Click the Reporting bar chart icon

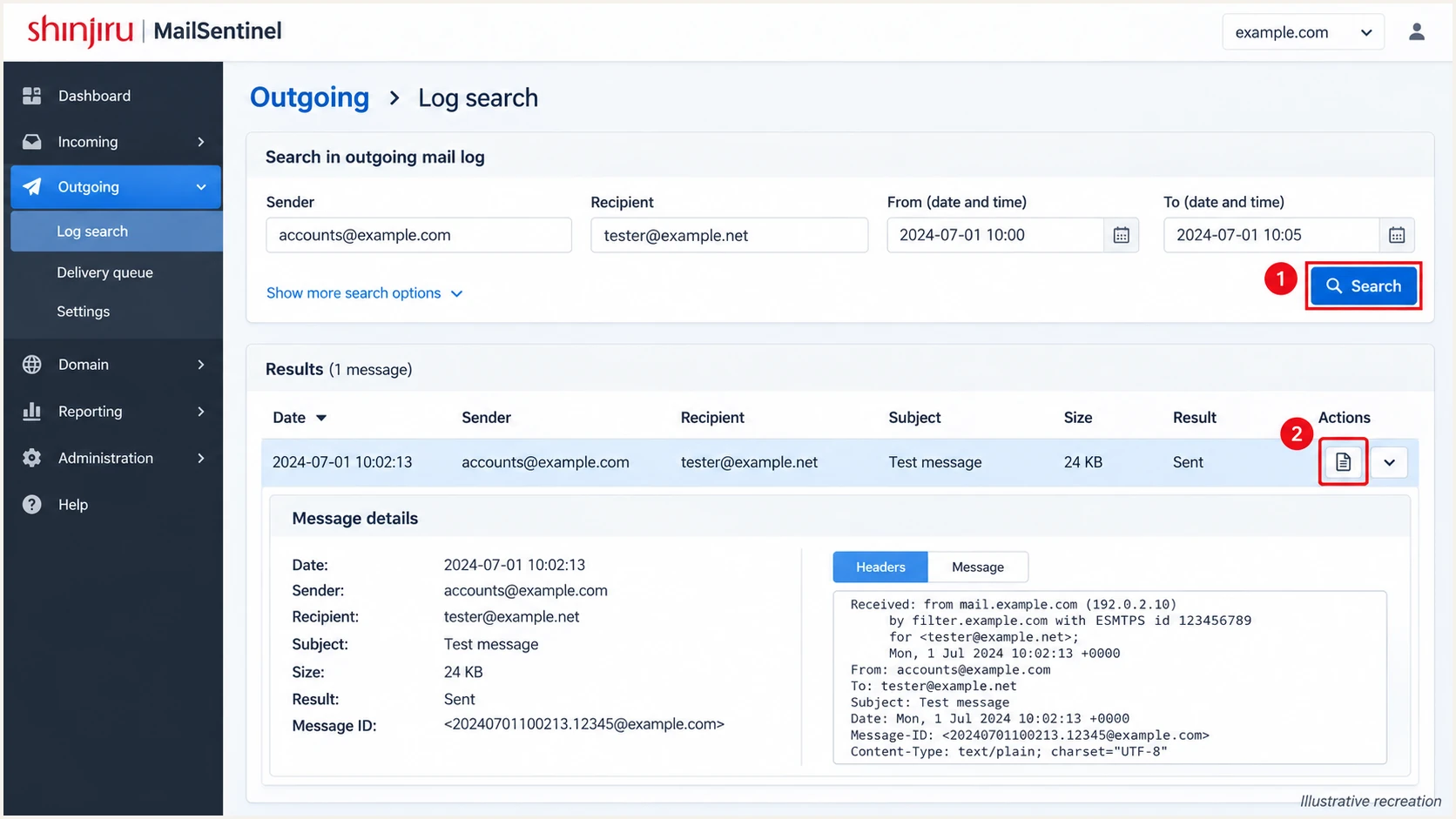click(x=32, y=411)
